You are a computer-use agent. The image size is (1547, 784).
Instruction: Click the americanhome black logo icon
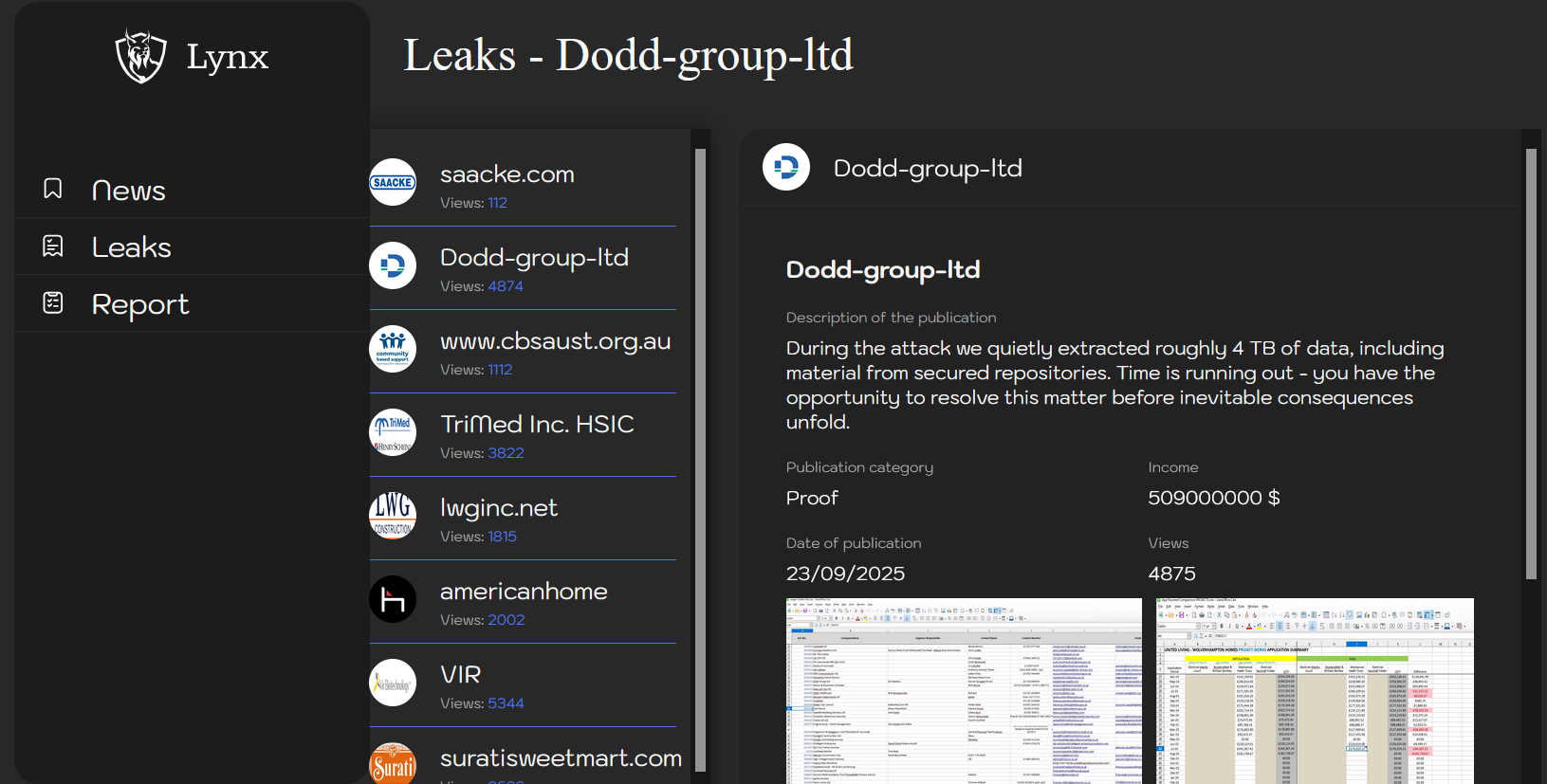point(393,599)
